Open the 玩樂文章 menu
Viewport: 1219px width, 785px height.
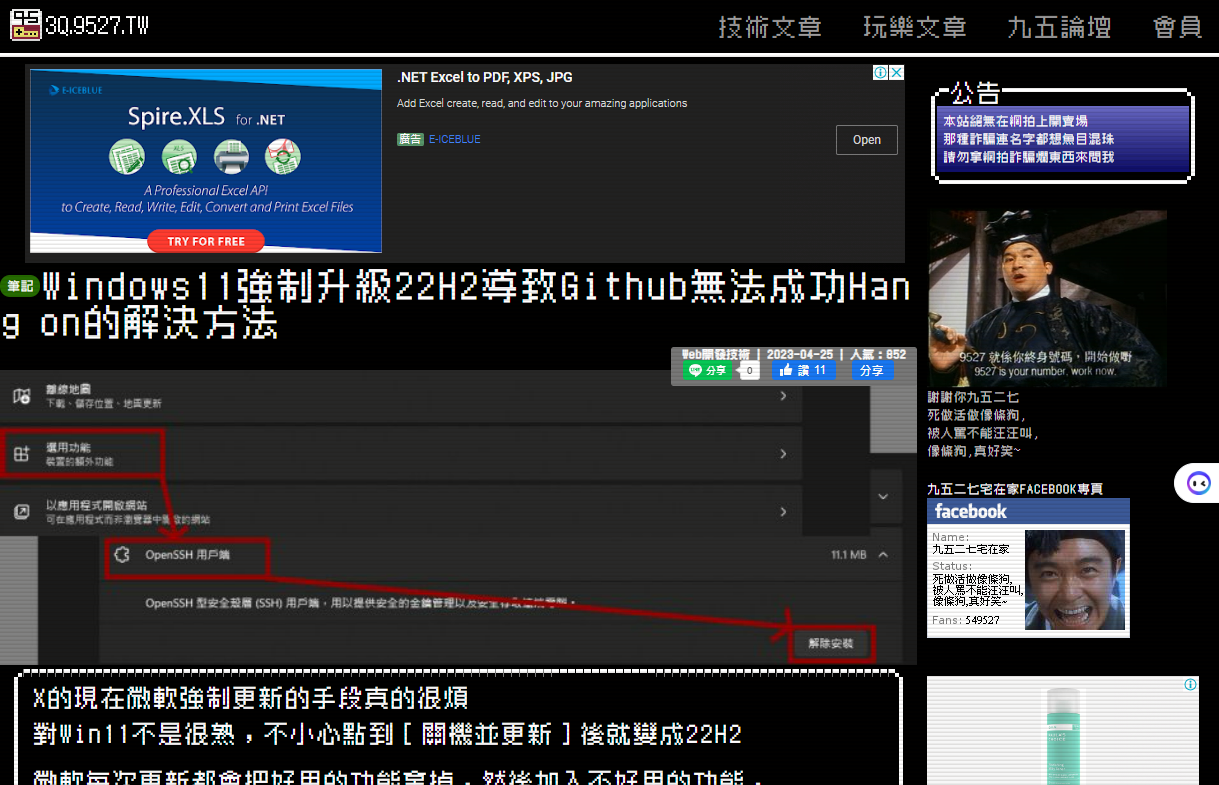(915, 27)
